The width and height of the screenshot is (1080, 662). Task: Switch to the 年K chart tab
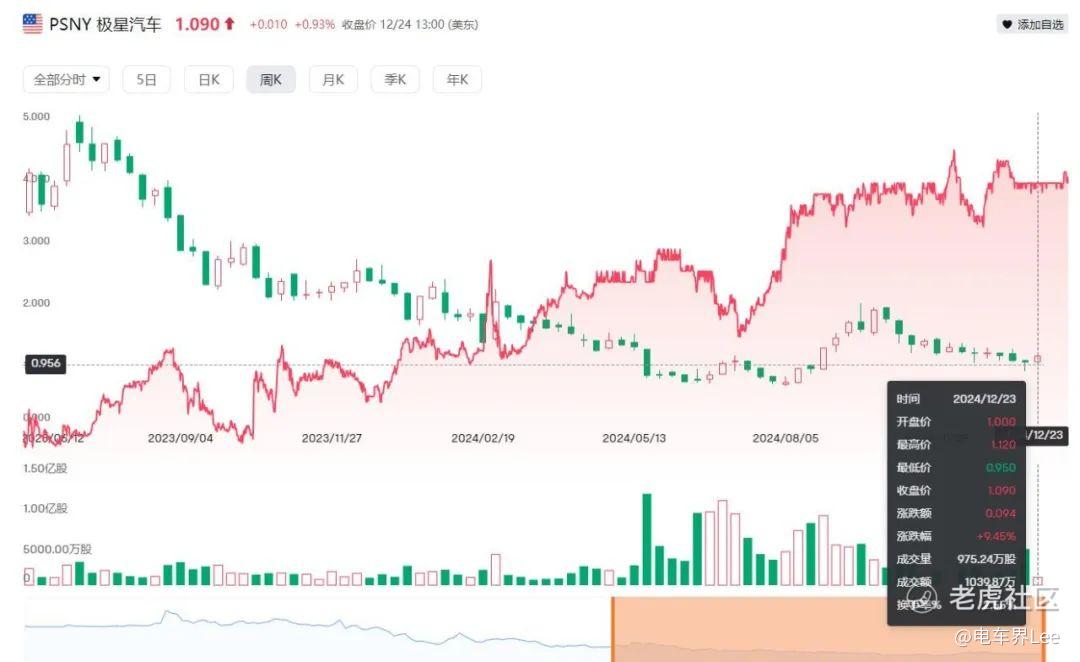(457, 79)
